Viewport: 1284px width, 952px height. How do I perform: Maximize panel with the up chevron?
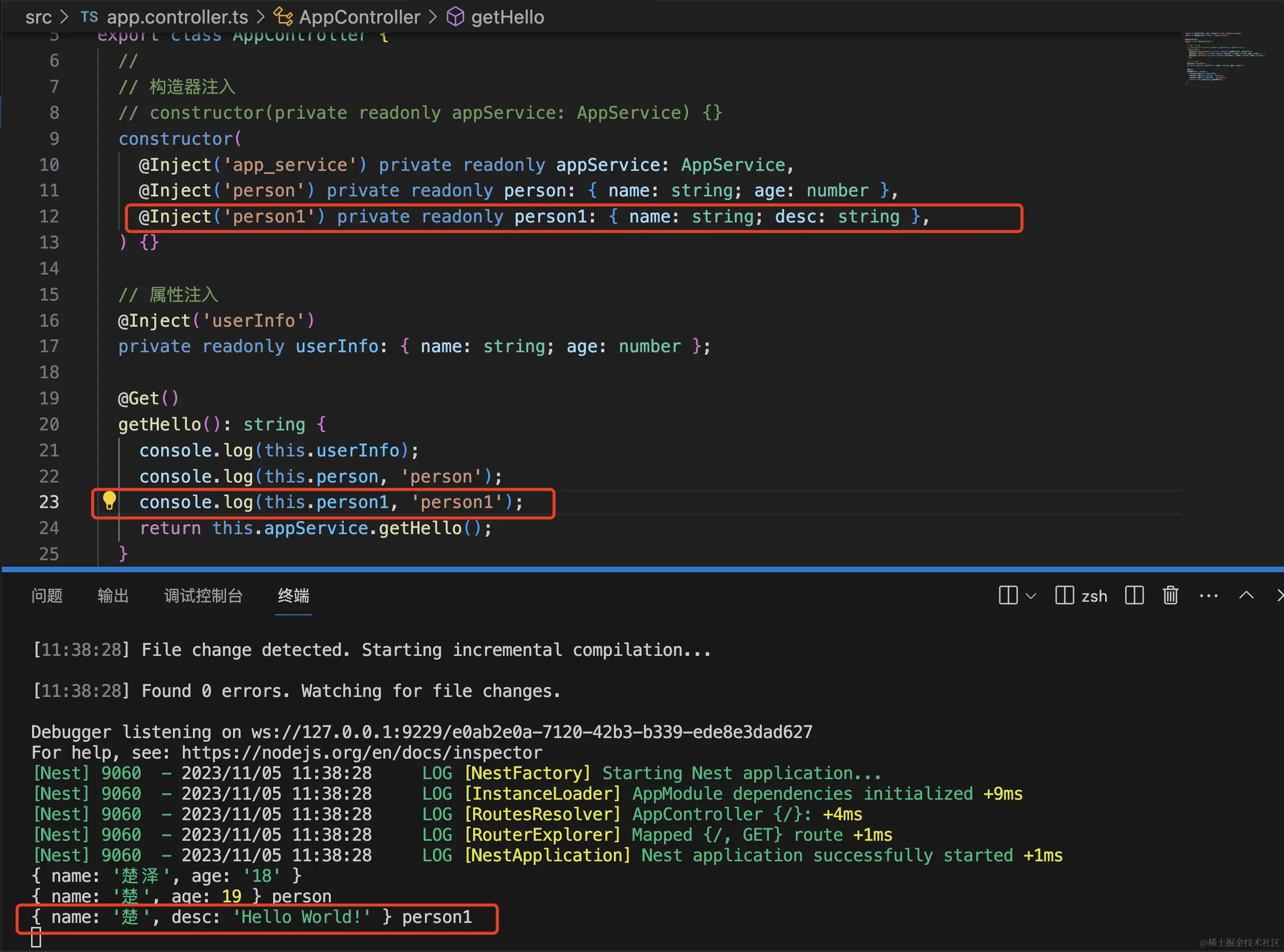(x=1246, y=595)
